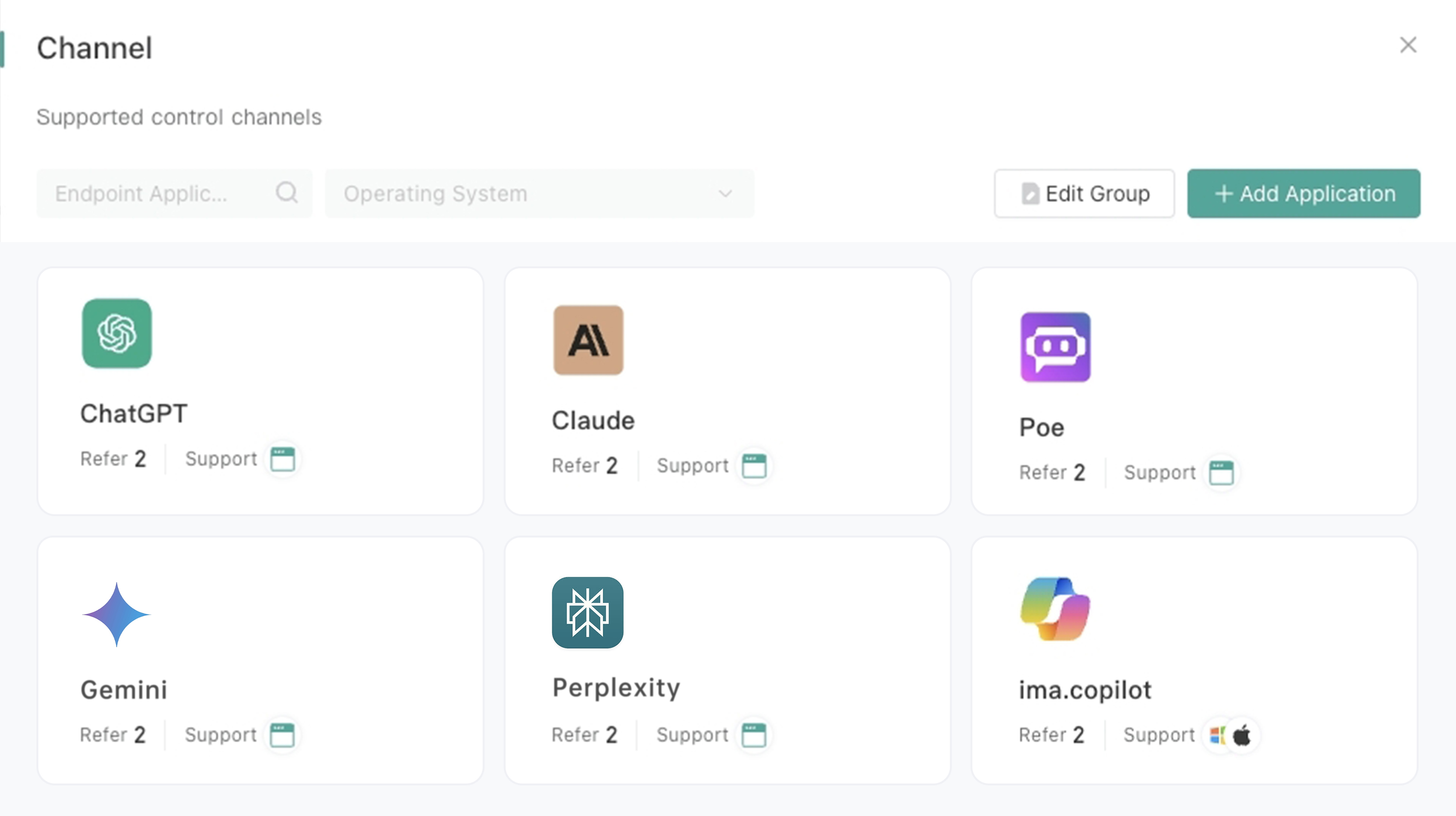Viewport: 1456px width, 816px height.
Task: Click the Apple support icon on ima.copilot card
Action: [1242, 735]
